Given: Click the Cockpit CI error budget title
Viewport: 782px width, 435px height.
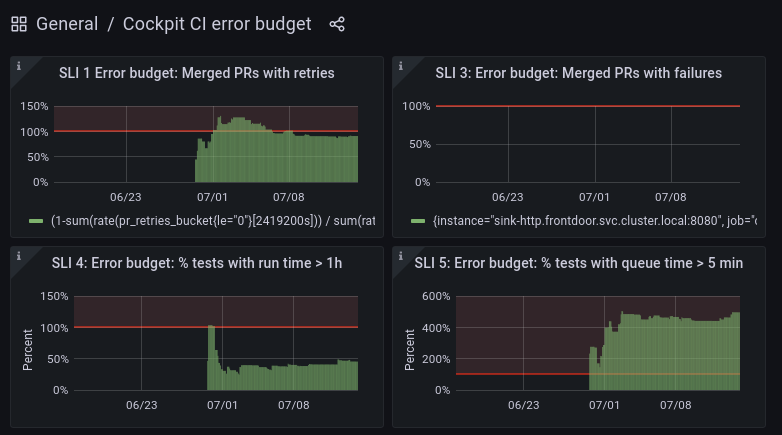Looking at the screenshot, I should tap(217, 24).
